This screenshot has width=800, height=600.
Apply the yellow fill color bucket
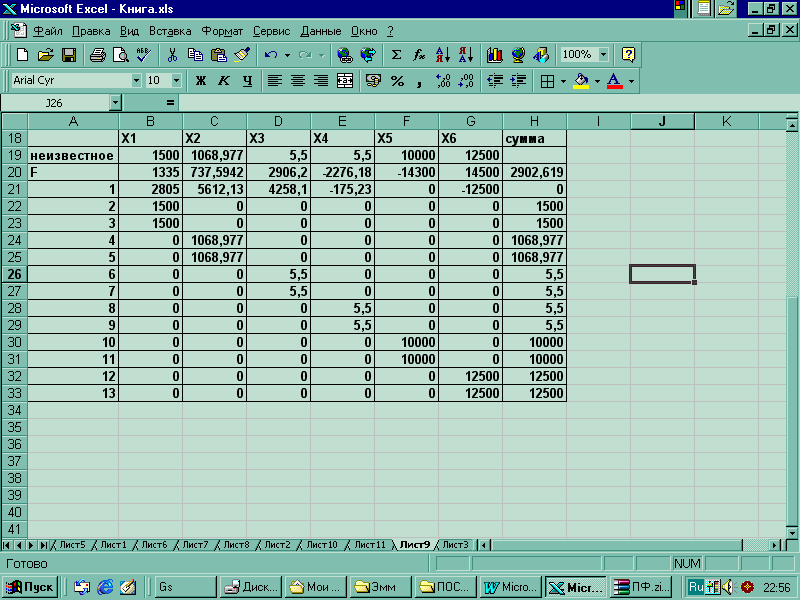pyautogui.click(x=581, y=81)
